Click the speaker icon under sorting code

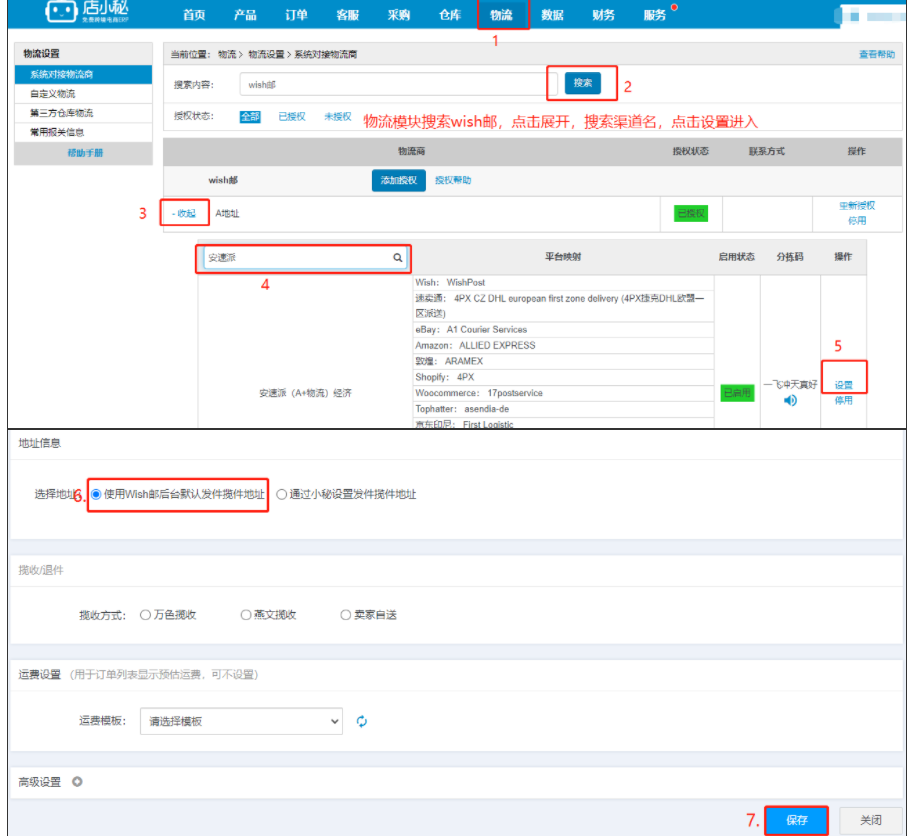(790, 400)
